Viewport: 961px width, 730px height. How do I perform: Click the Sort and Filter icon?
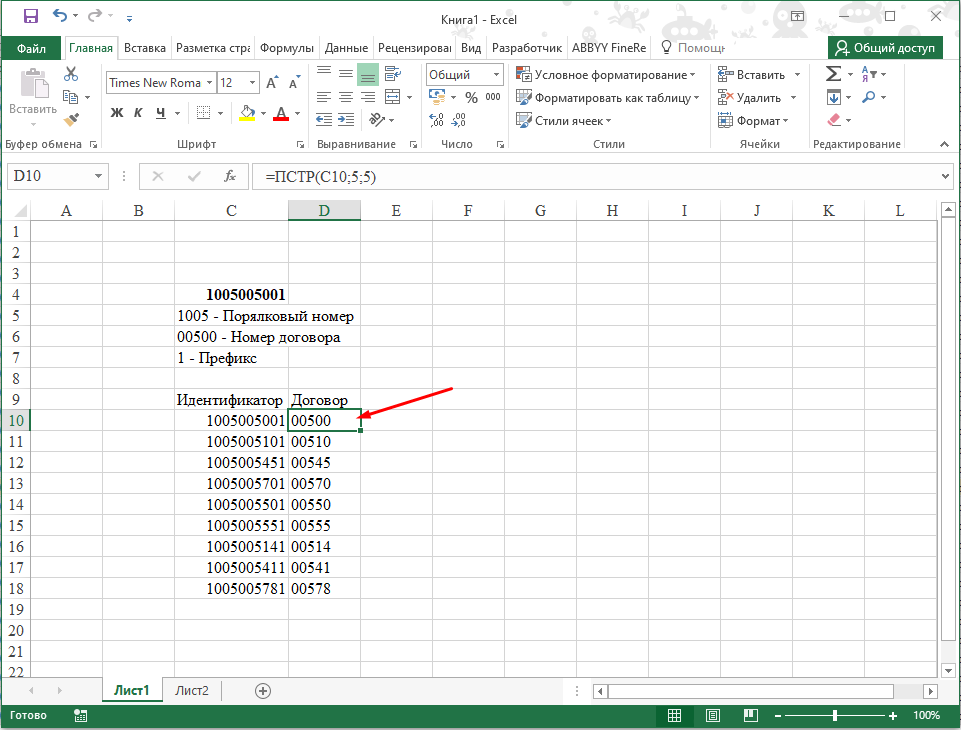pyautogui.click(x=868, y=74)
